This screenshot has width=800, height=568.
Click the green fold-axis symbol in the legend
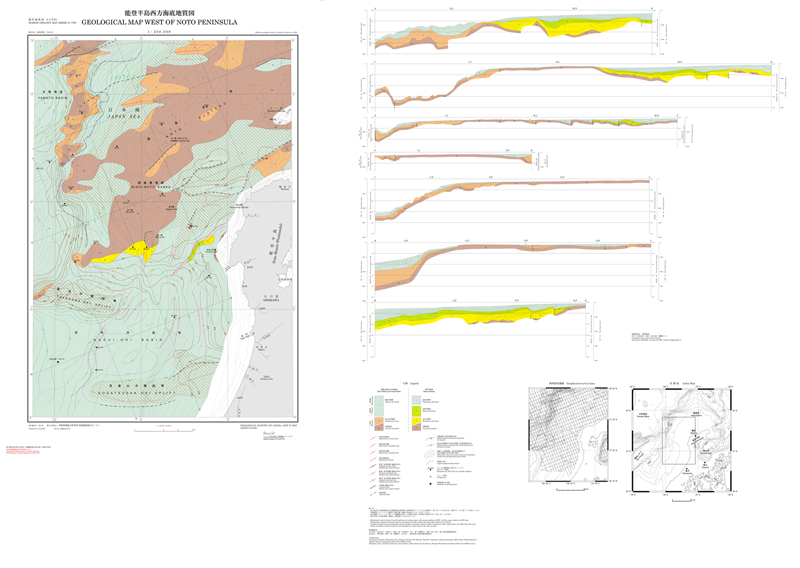[x=431, y=444]
